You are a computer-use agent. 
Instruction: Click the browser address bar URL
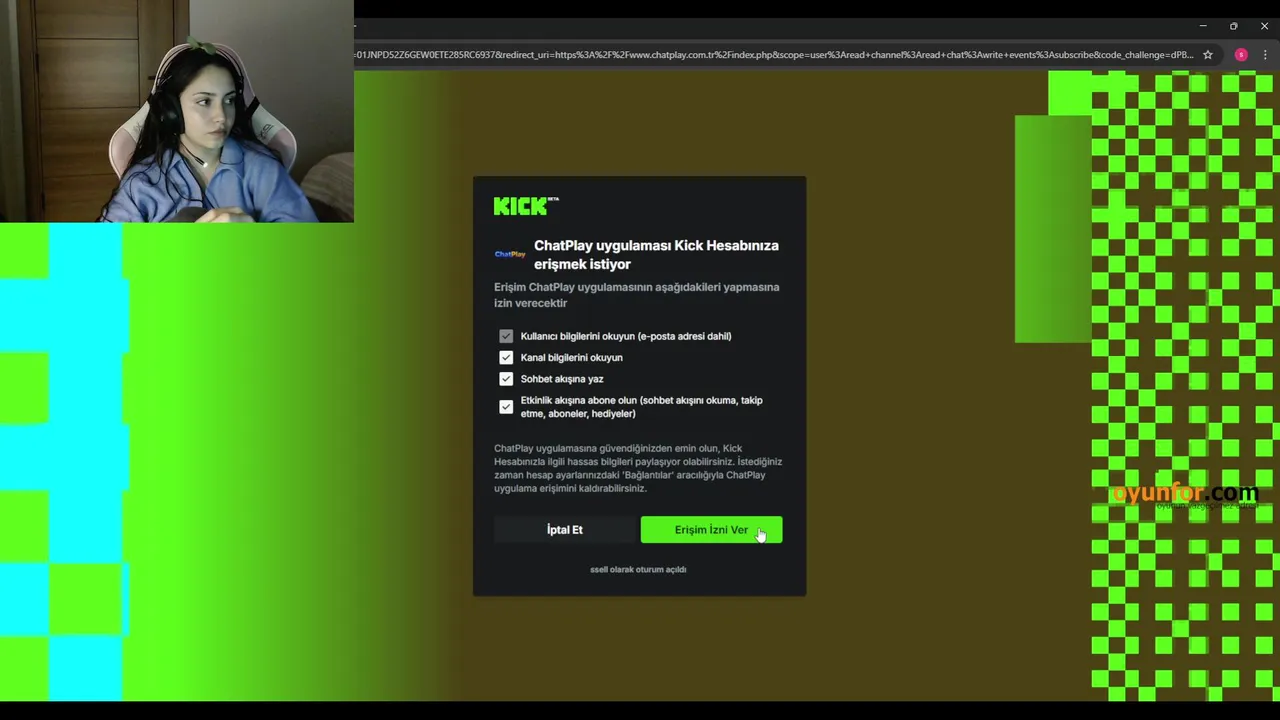pyautogui.click(x=774, y=55)
